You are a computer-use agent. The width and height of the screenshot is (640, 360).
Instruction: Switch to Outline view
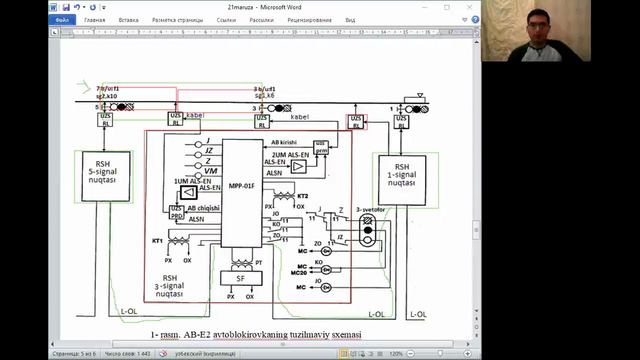point(371,354)
